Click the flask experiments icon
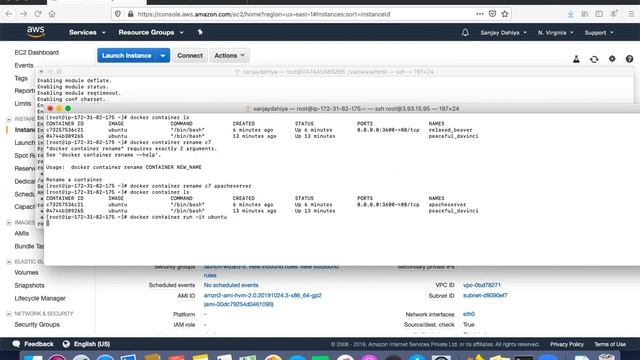 (x=576, y=59)
